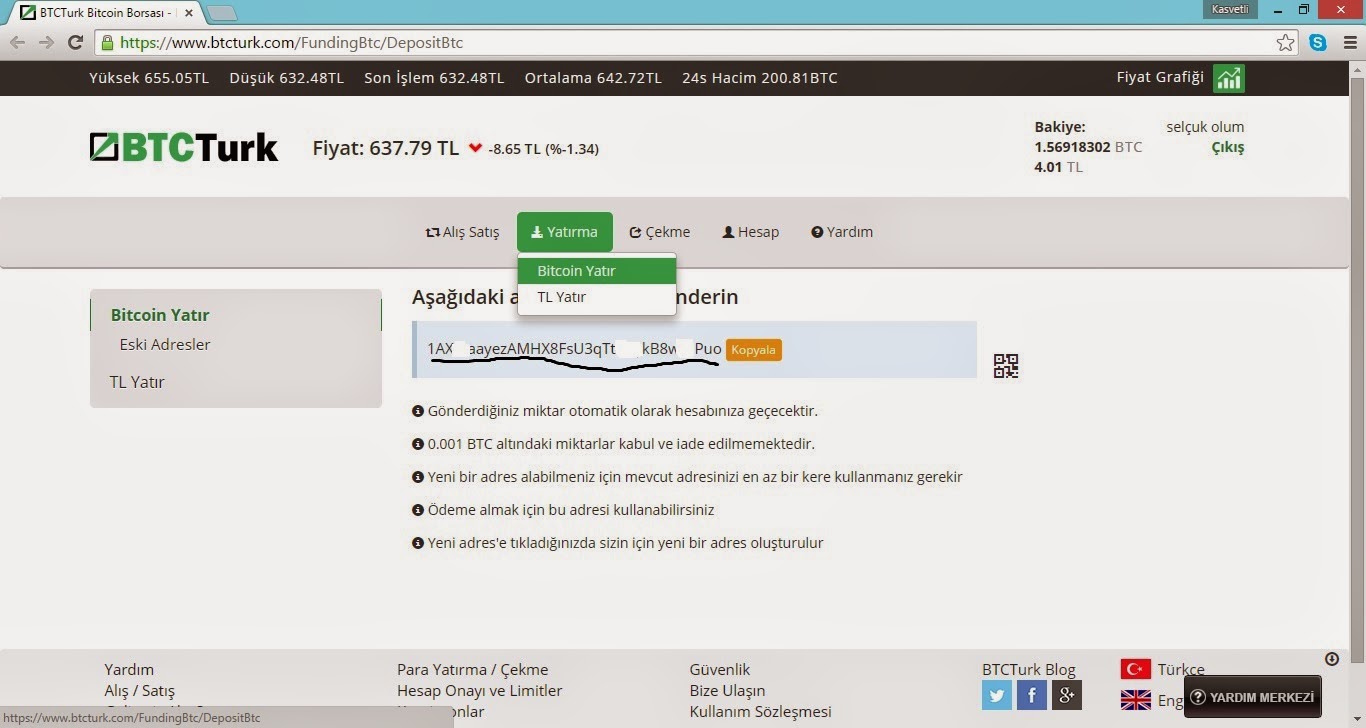The width and height of the screenshot is (1366, 728).
Task: Click the deposit bitcoin address text
Action: (575, 349)
